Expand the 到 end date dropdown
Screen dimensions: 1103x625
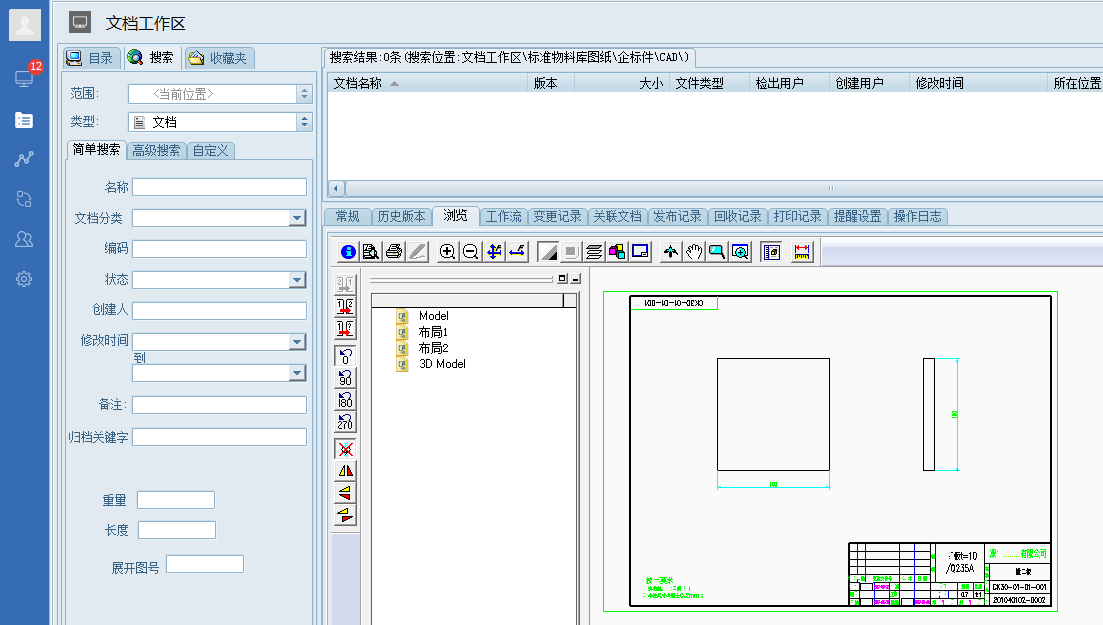[x=298, y=373]
